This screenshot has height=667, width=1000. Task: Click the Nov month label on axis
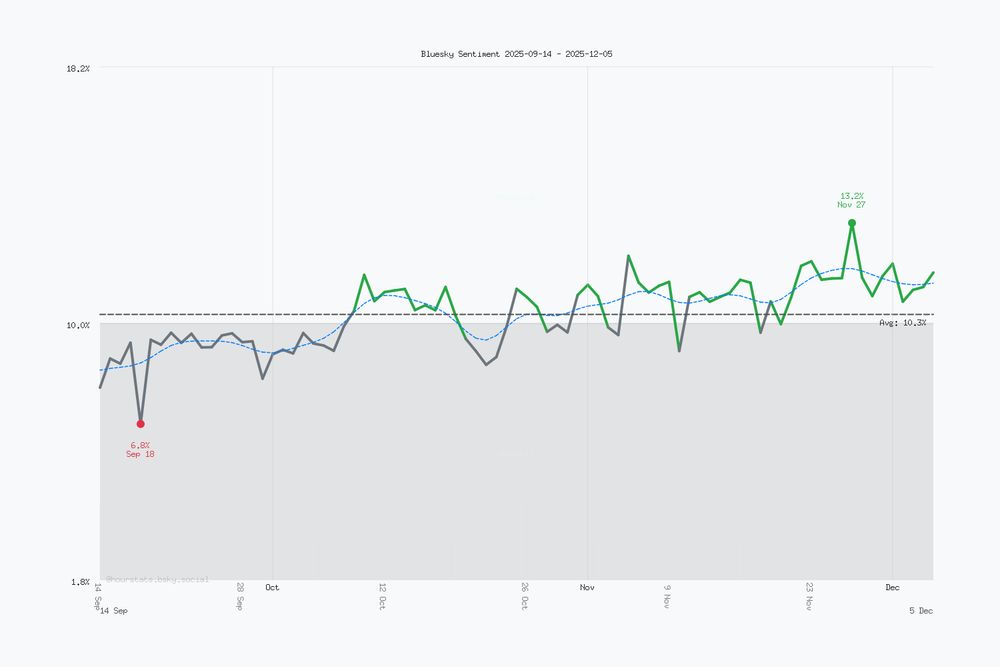point(587,588)
